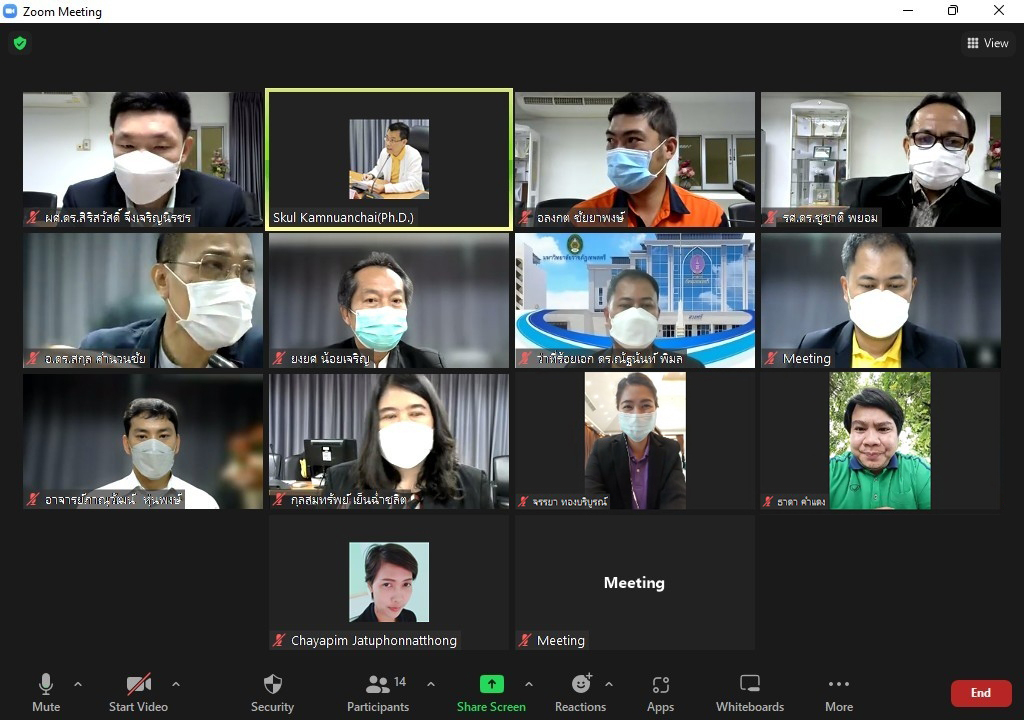Screen dimensions: 1024x720
Task: Click muted mic icon on จรรยา ทองบริบูรณ์ tile
Action: coord(523,501)
